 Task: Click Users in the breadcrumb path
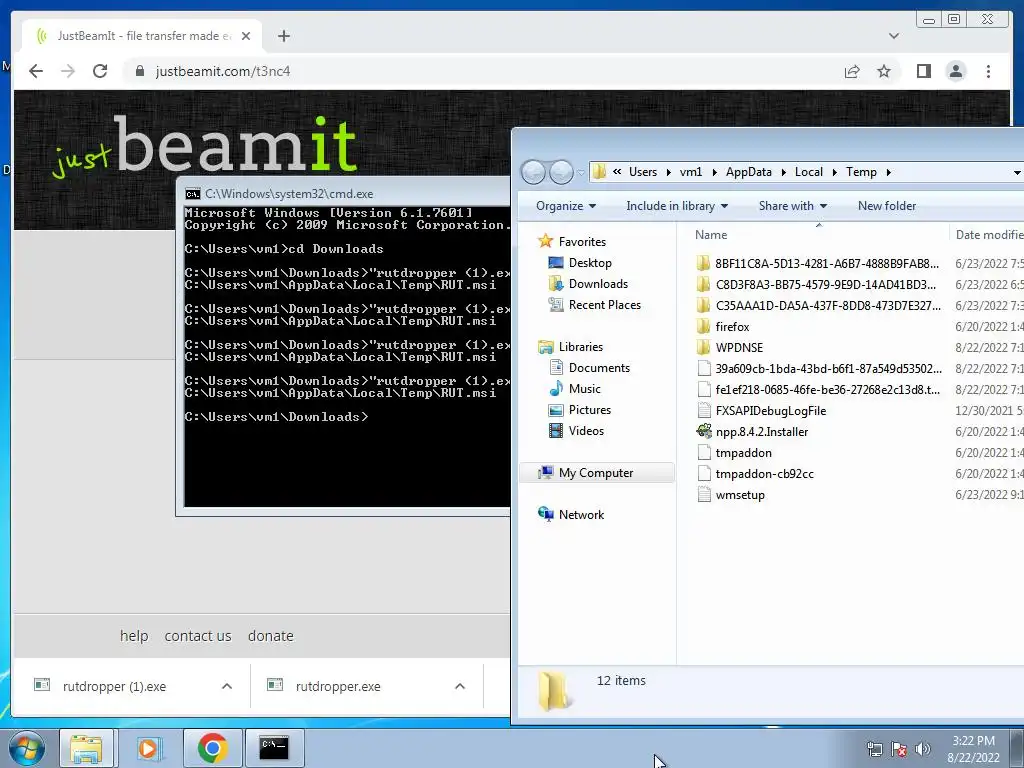pyautogui.click(x=643, y=172)
